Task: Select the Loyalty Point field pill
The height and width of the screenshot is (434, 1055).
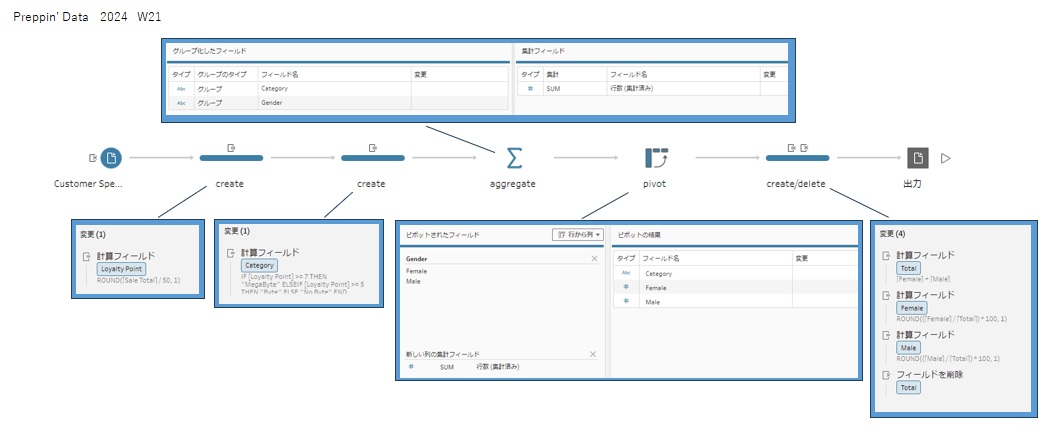Action: [x=120, y=269]
